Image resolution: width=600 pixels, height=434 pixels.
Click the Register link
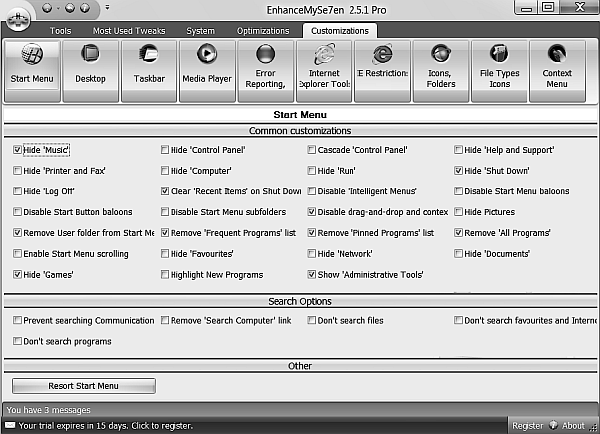528,426
